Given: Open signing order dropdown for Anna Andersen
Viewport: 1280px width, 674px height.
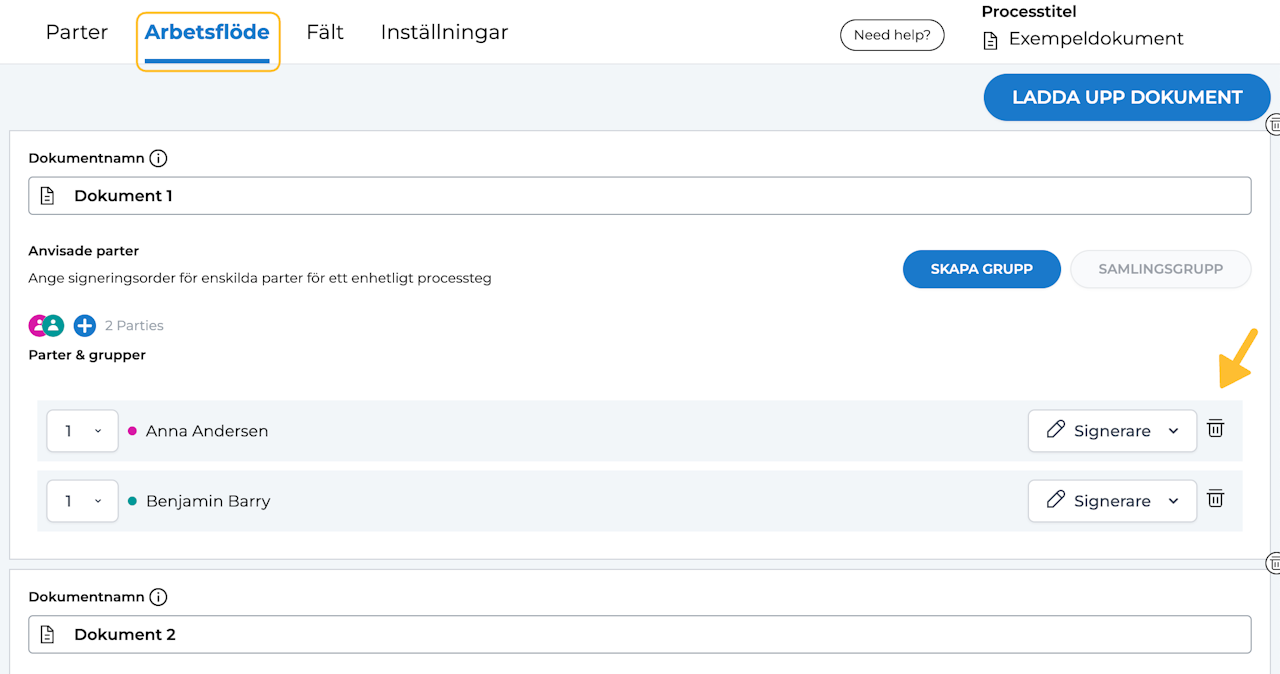Looking at the screenshot, I should [82, 431].
